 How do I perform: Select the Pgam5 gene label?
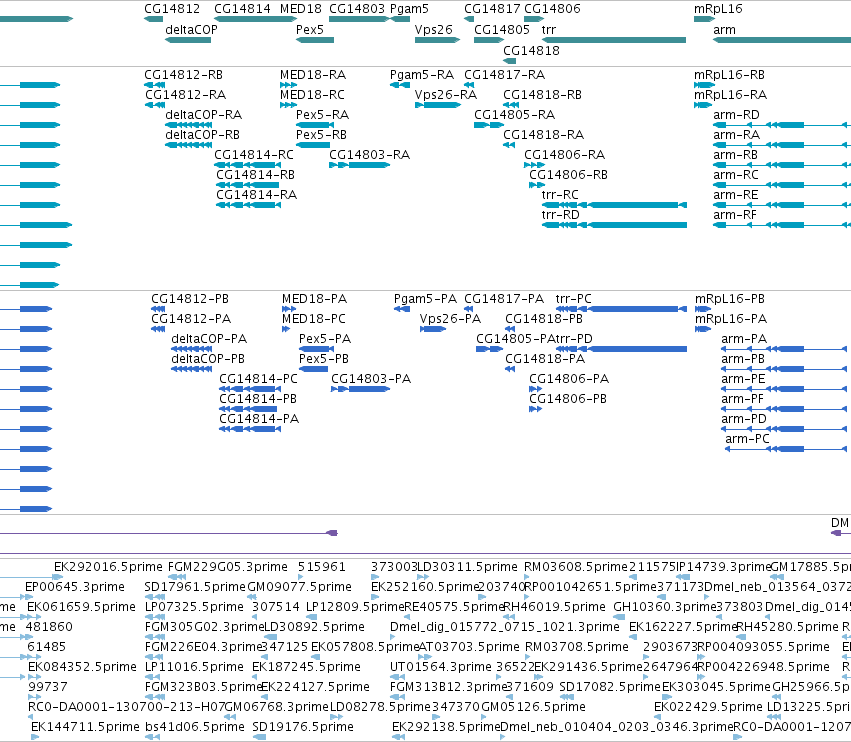[409, 9]
